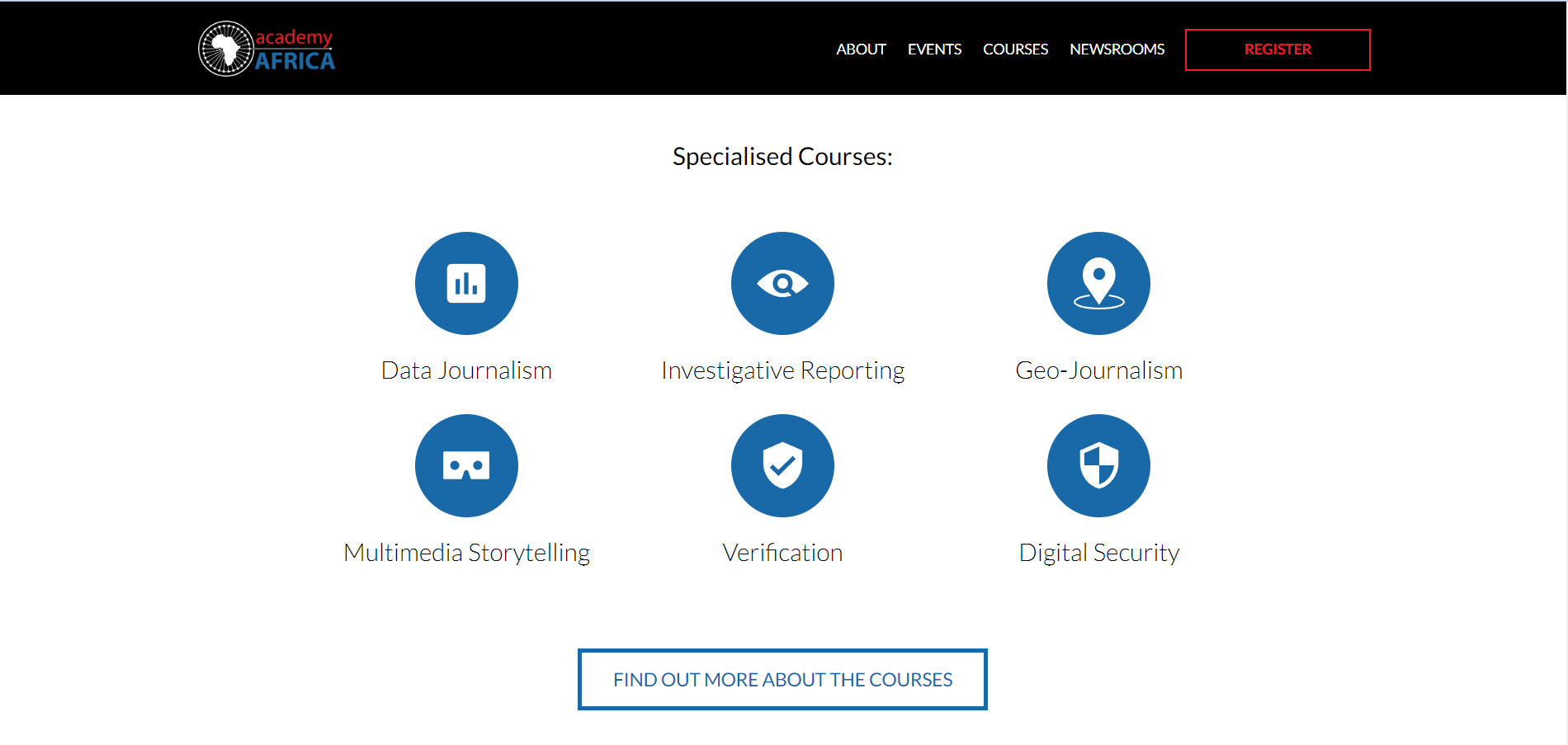The width and height of the screenshot is (1568, 745).
Task: Select the Geo-Journalism map pin icon
Action: [x=1098, y=283]
